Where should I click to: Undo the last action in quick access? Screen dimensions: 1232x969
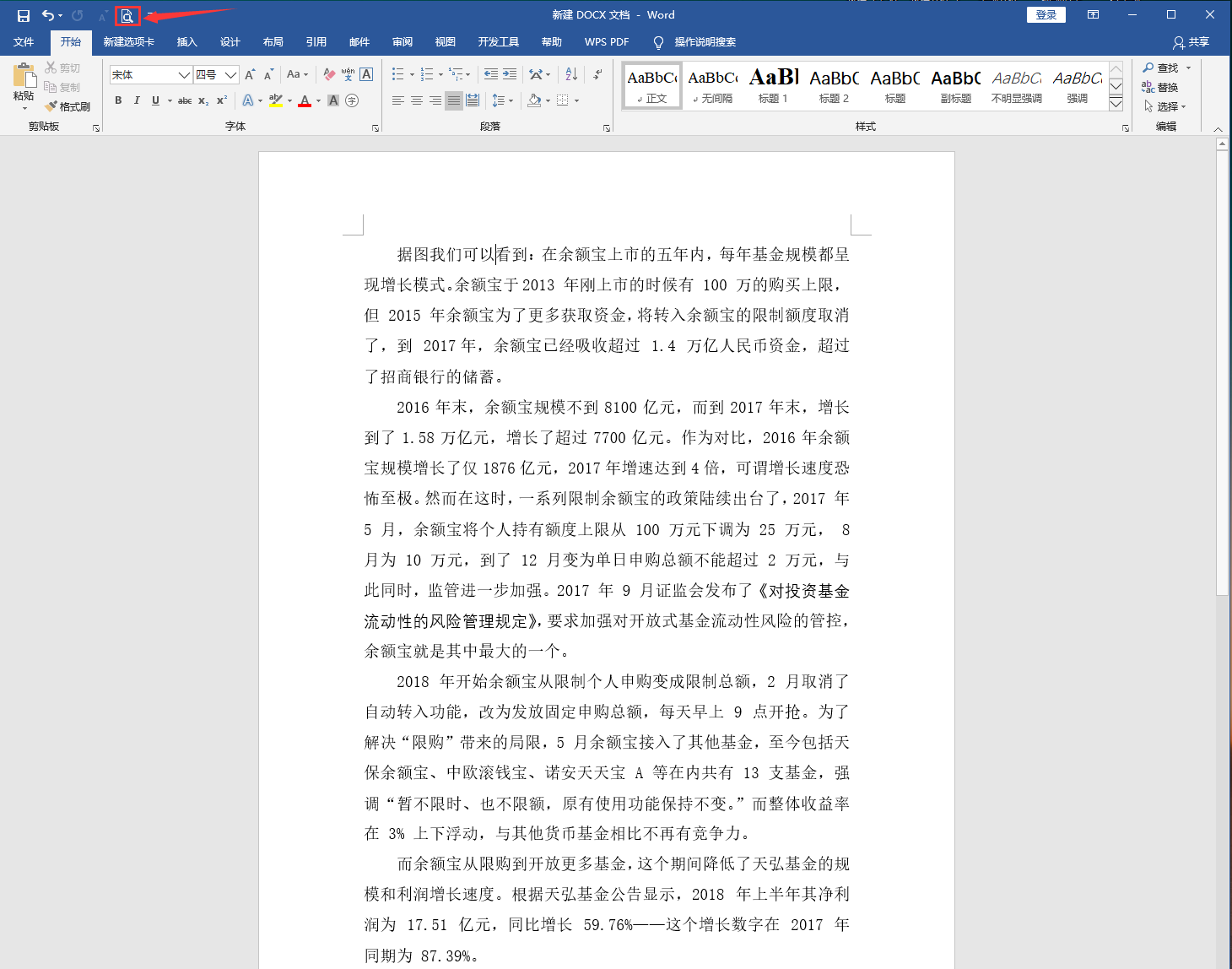[x=48, y=15]
